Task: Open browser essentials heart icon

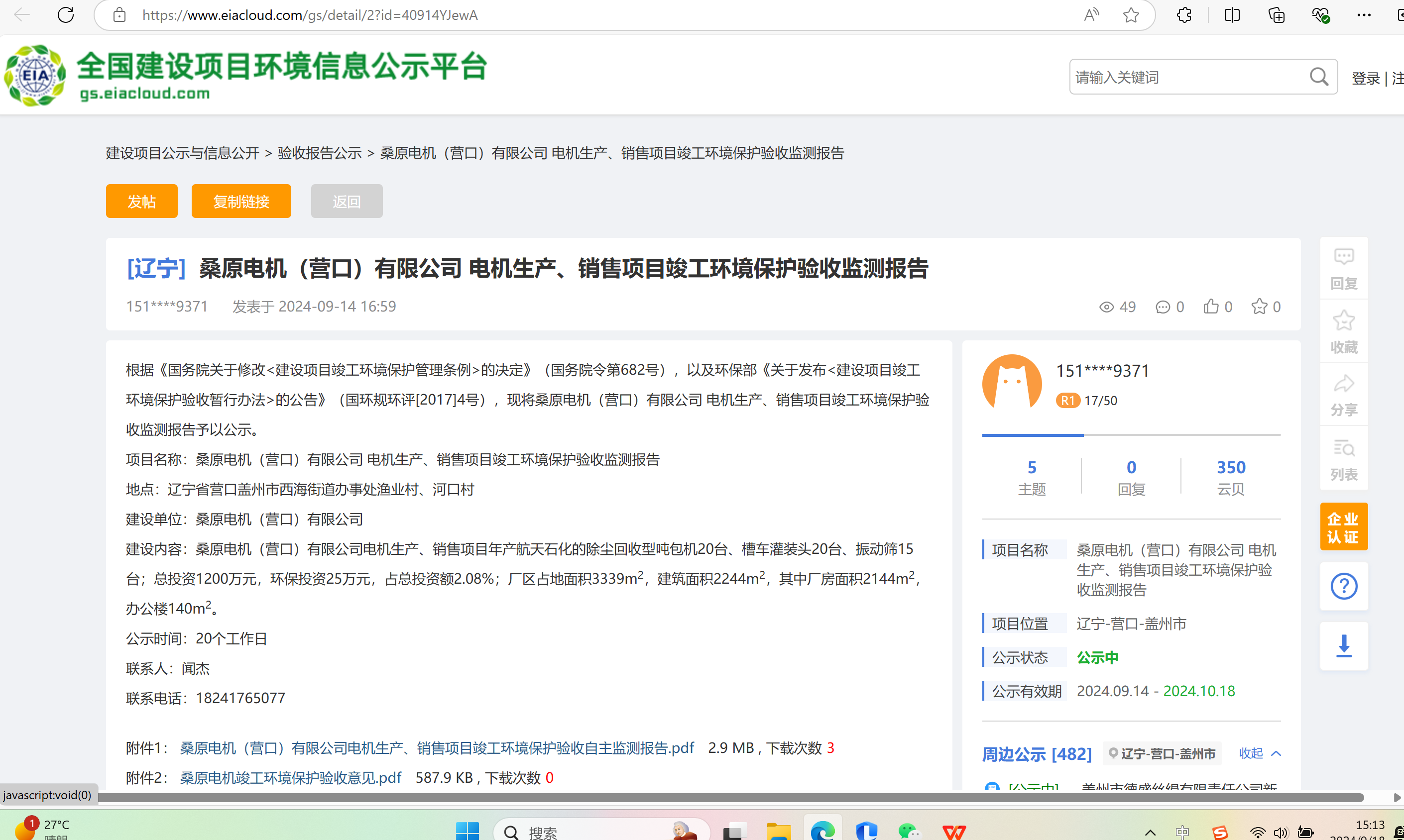Action: click(x=1320, y=15)
